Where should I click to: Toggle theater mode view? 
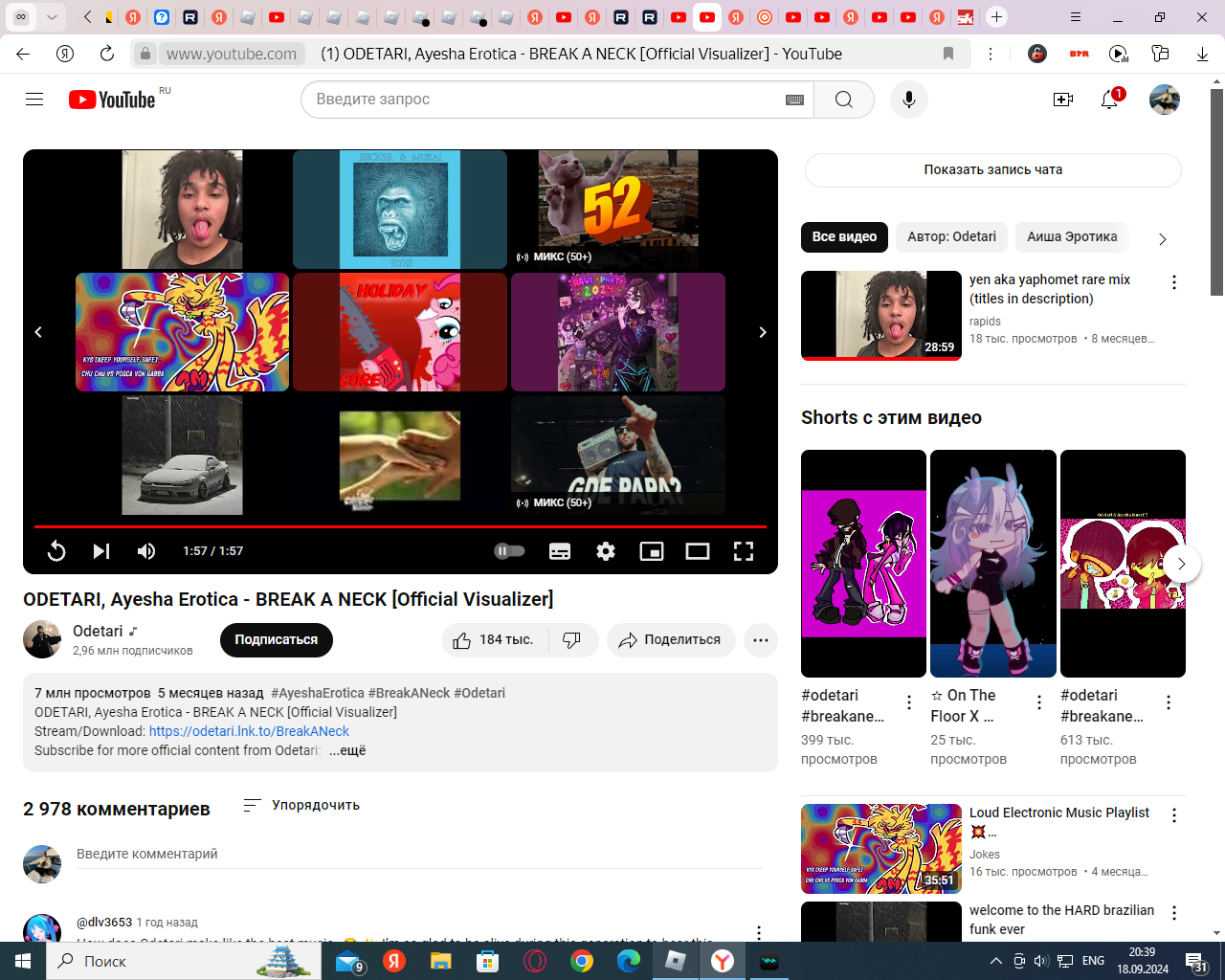(698, 551)
